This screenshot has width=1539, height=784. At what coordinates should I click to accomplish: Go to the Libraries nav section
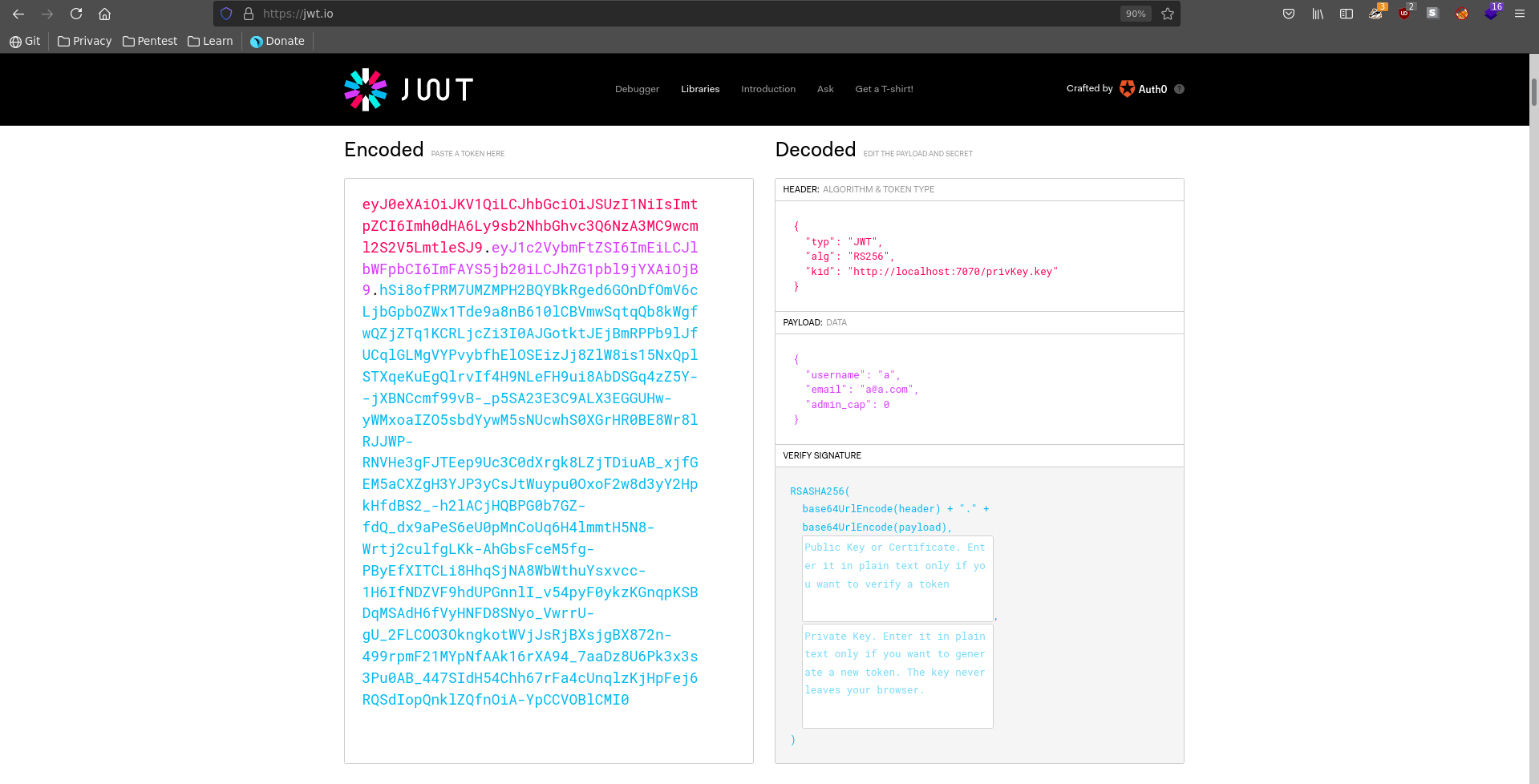coord(700,89)
